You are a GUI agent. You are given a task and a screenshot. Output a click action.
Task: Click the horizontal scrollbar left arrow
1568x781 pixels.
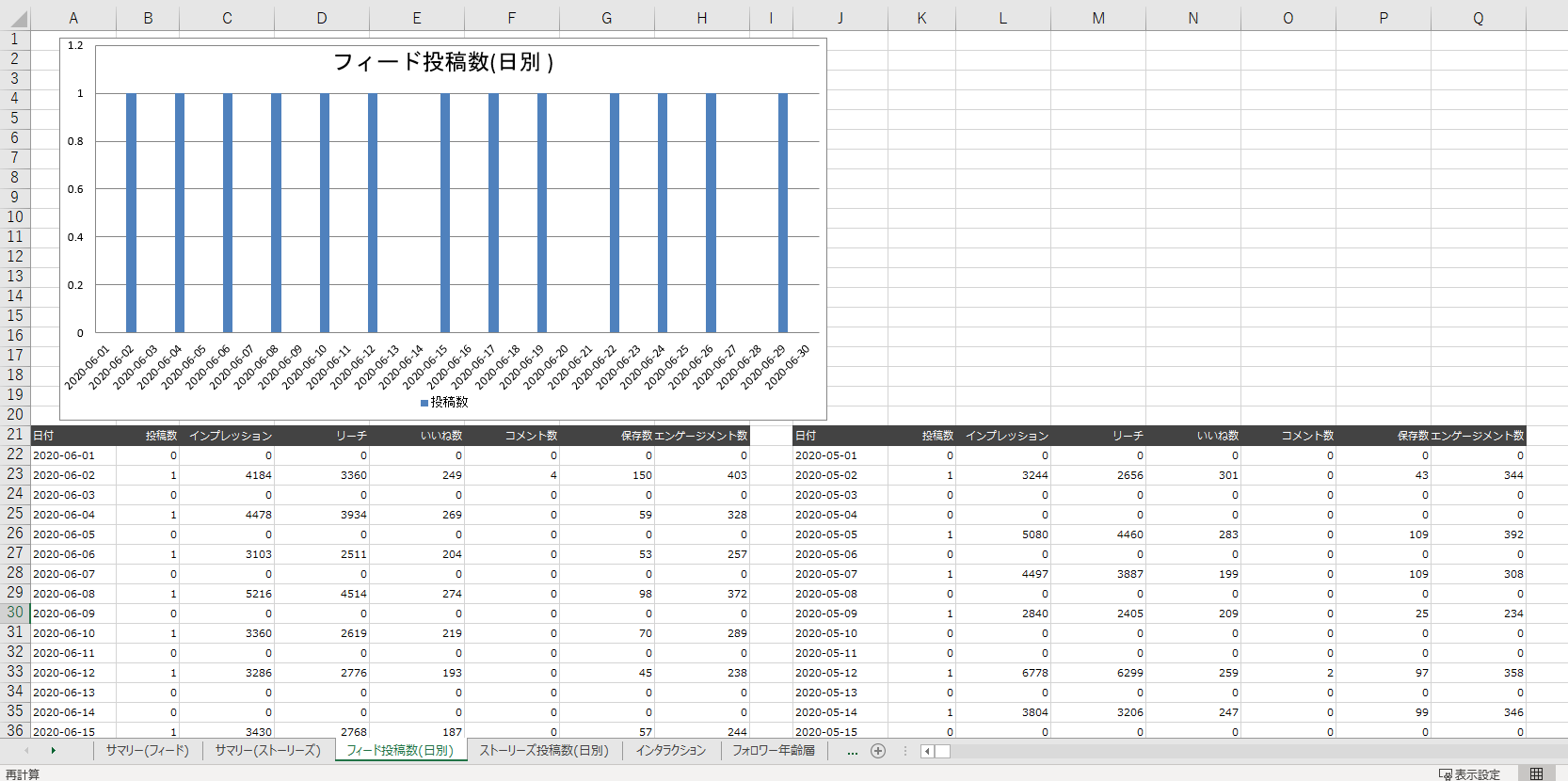[x=927, y=751]
